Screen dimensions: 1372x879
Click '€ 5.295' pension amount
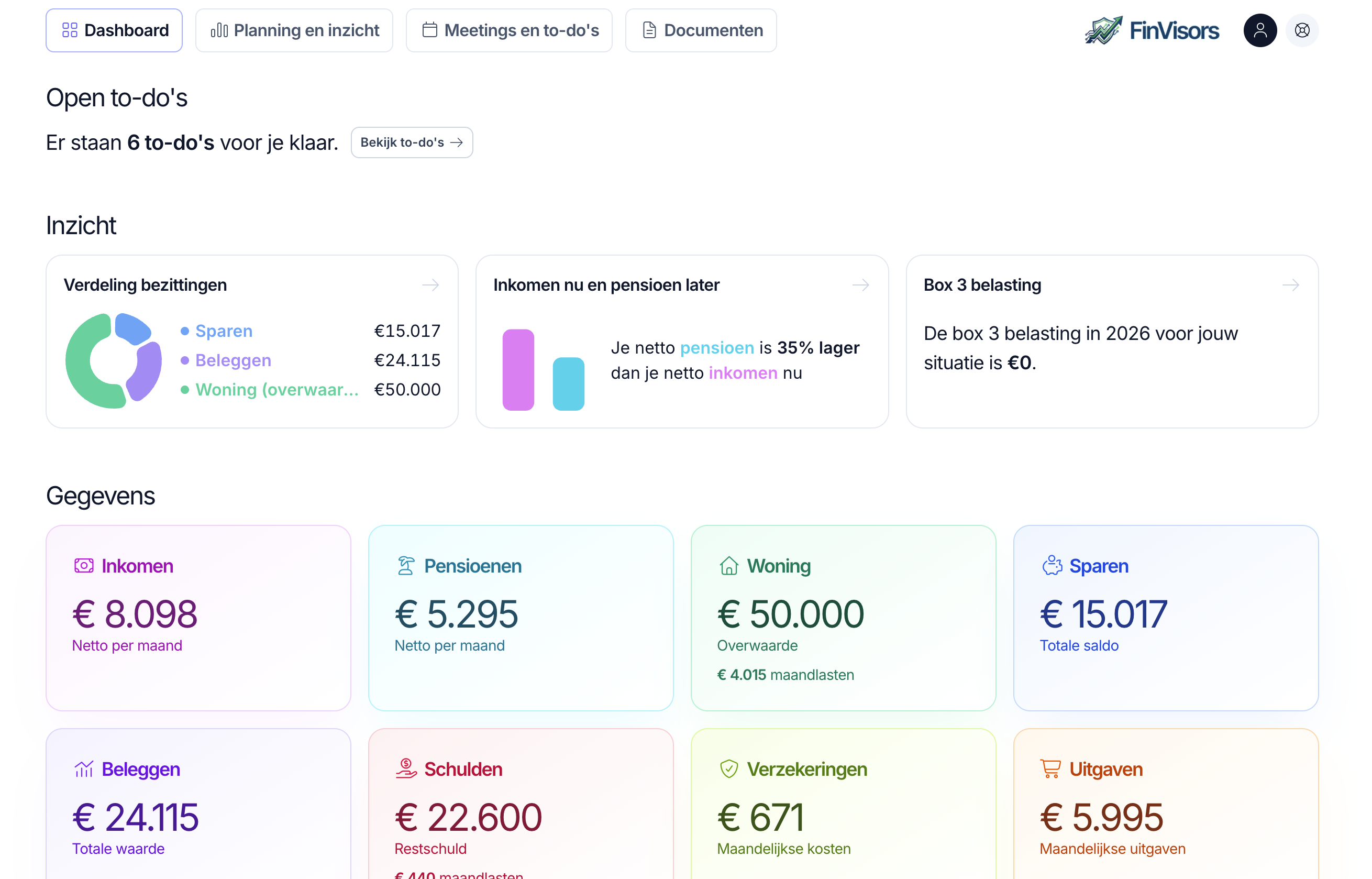[457, 614]
